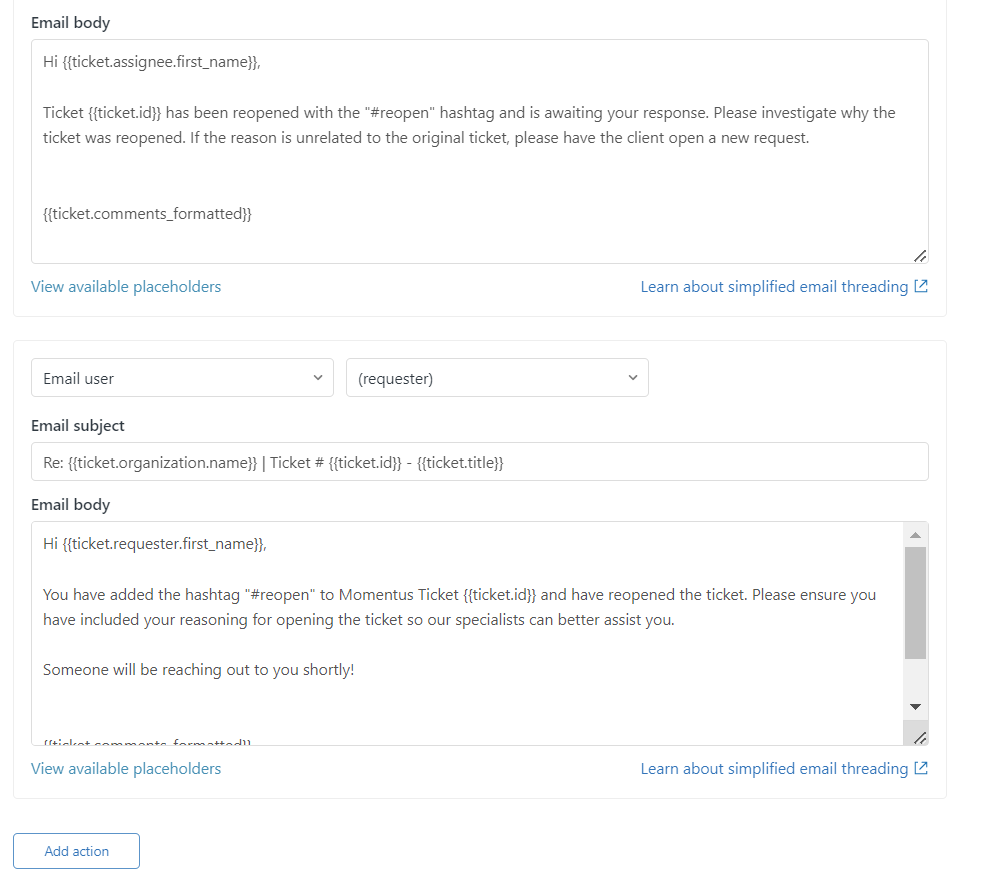Click the resize grip of the top Email body
The height and width of the screenshot is (885, 1004).
click(x=919, y=255)
